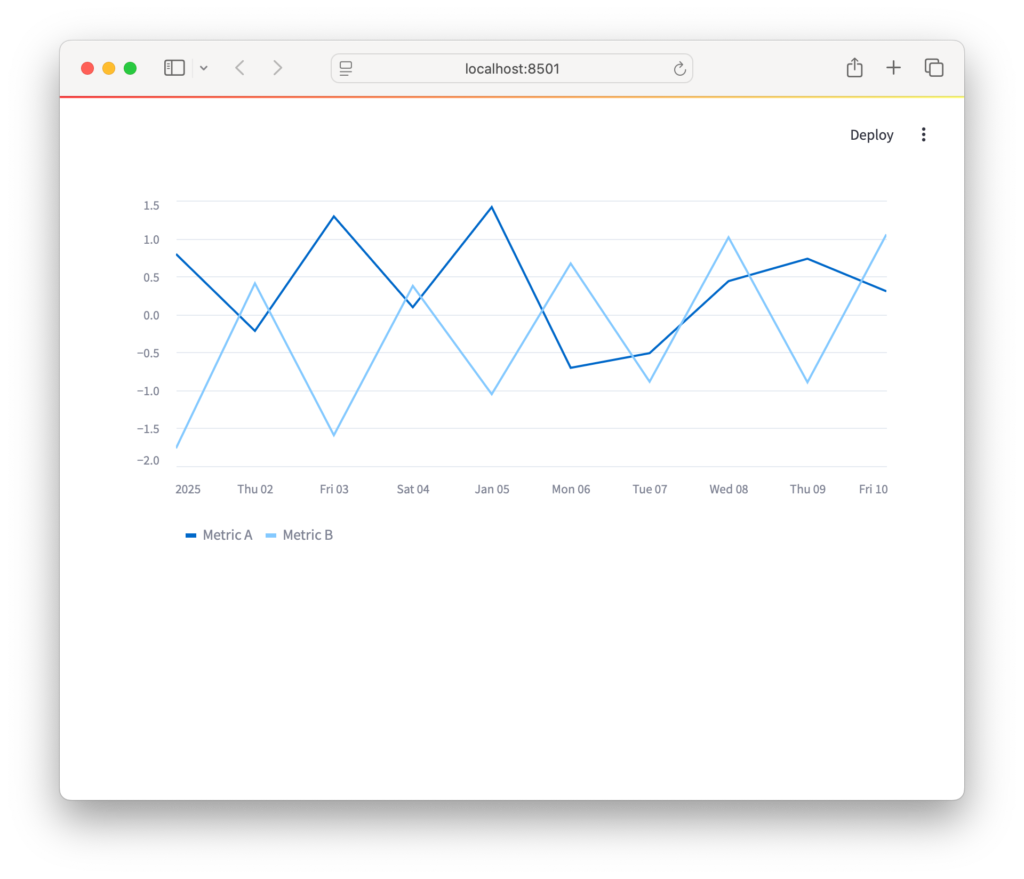Click the Metric B legend color swatch
This screenshot has height=879, width=1024.
click(x=271, y=536)
